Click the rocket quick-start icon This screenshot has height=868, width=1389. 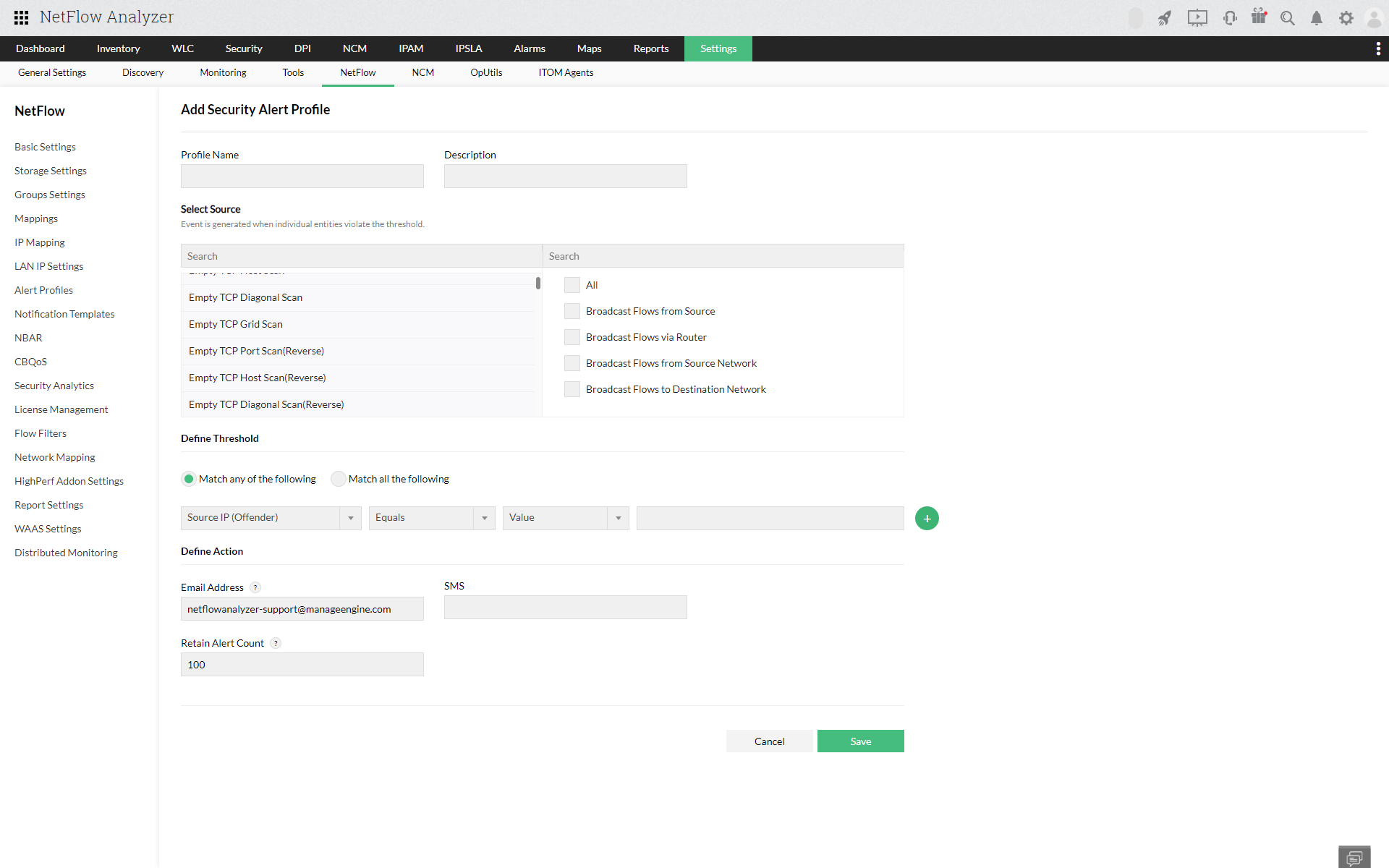click(1164, 18)
